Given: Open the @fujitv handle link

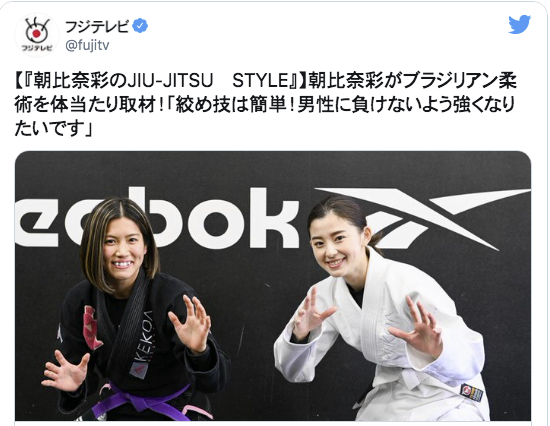Looking at the screenshot, I should coord(87,46).
